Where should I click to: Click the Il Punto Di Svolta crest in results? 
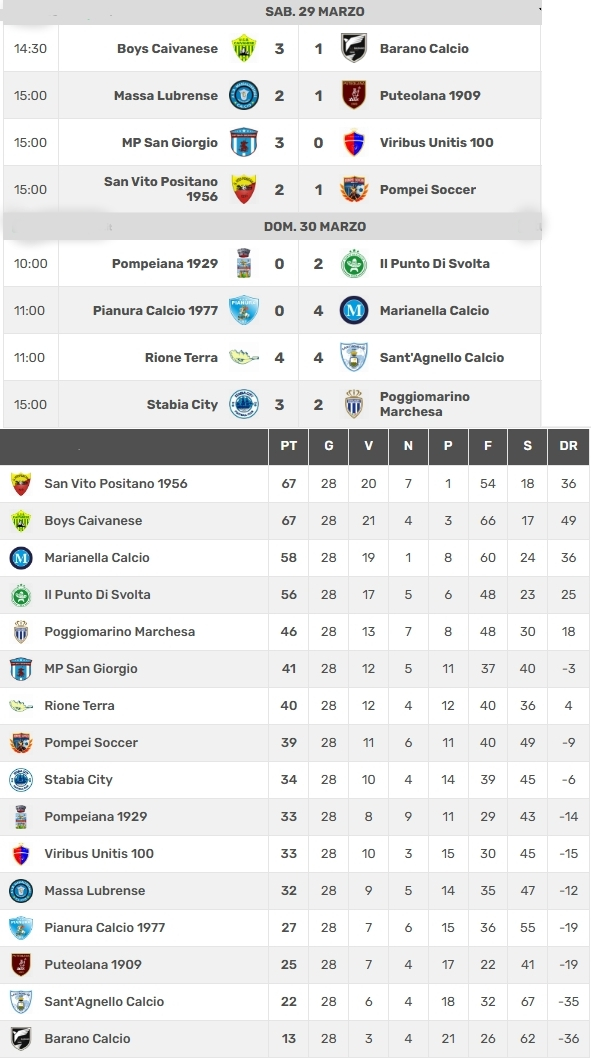click(353, 263)
